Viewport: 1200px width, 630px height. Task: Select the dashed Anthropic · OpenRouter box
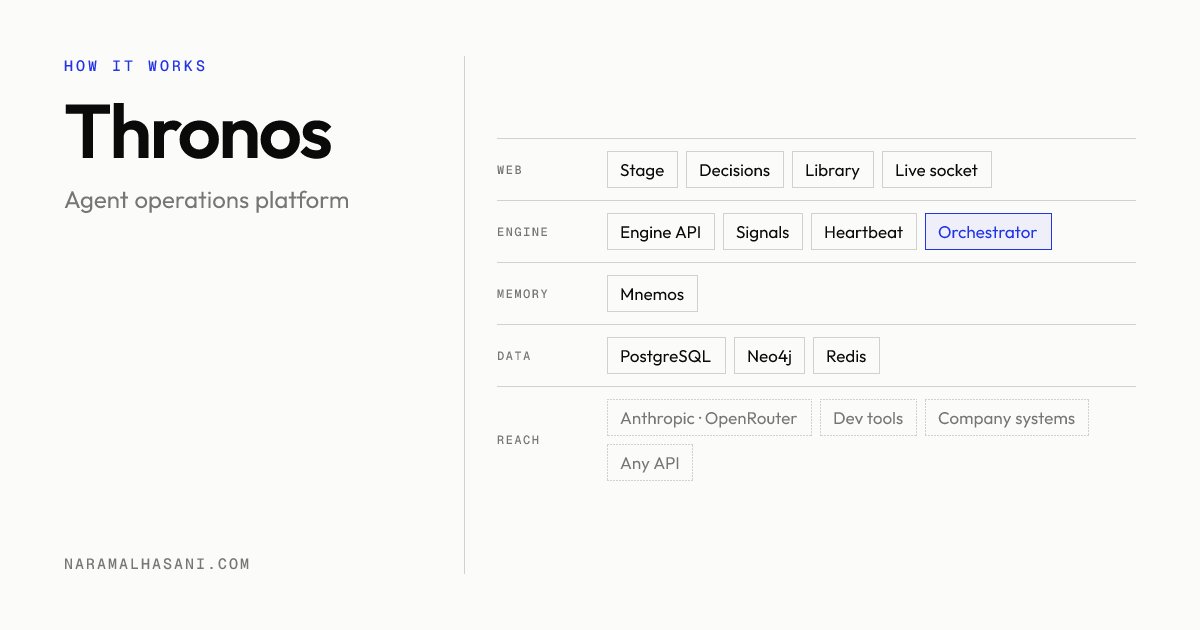pos(709,418)
